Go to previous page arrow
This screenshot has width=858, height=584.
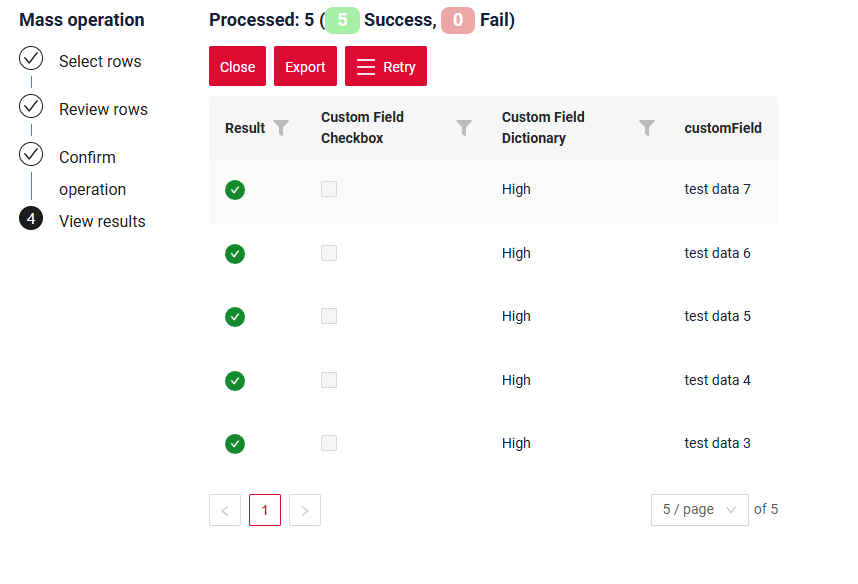[x=225, y=510]
